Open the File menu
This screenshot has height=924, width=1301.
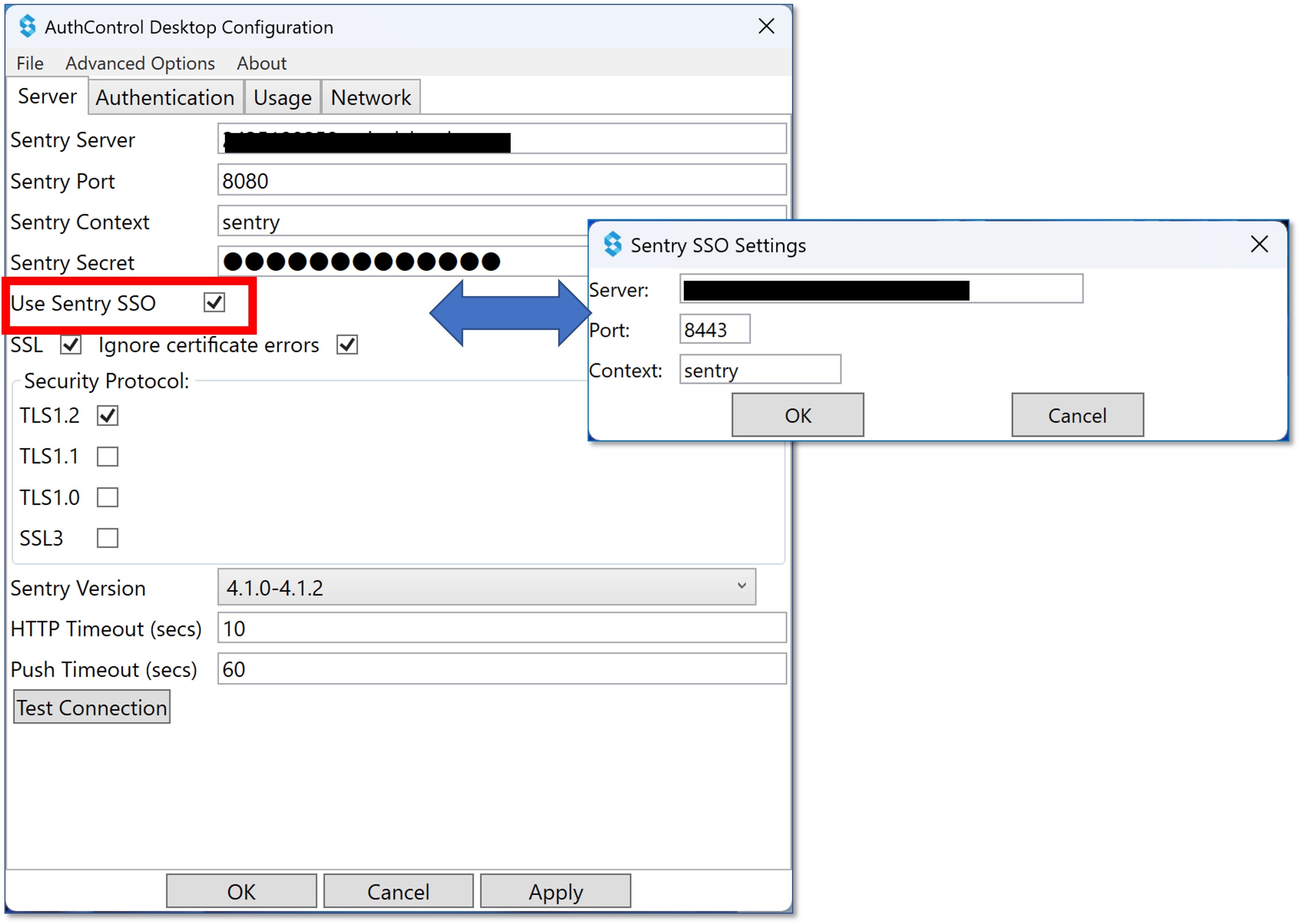(30, 63)
